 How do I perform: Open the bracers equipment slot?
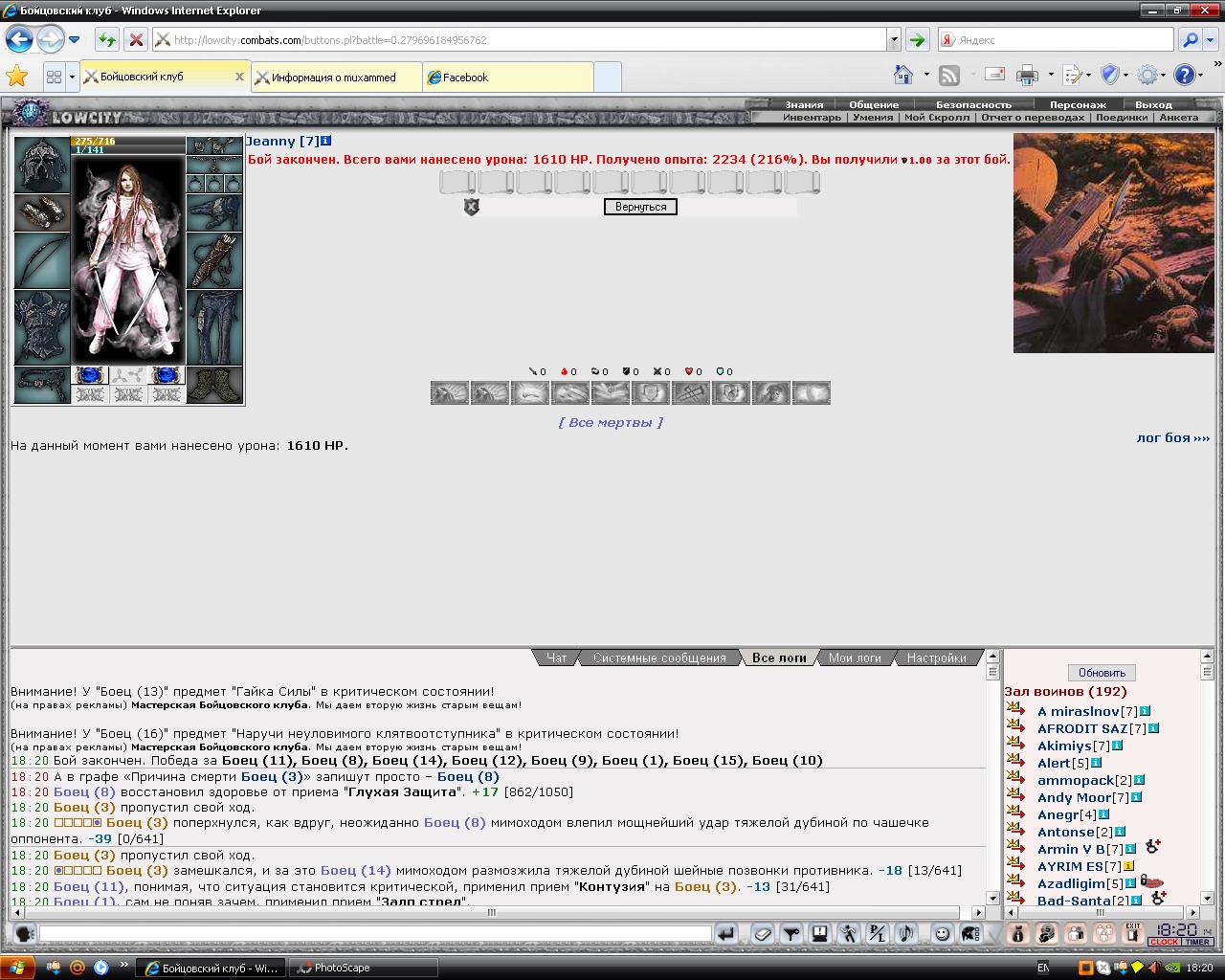(x=42, y=212)
